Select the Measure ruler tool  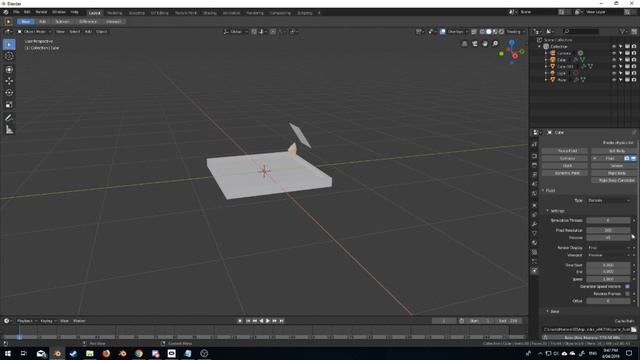[x=9, y=130]
